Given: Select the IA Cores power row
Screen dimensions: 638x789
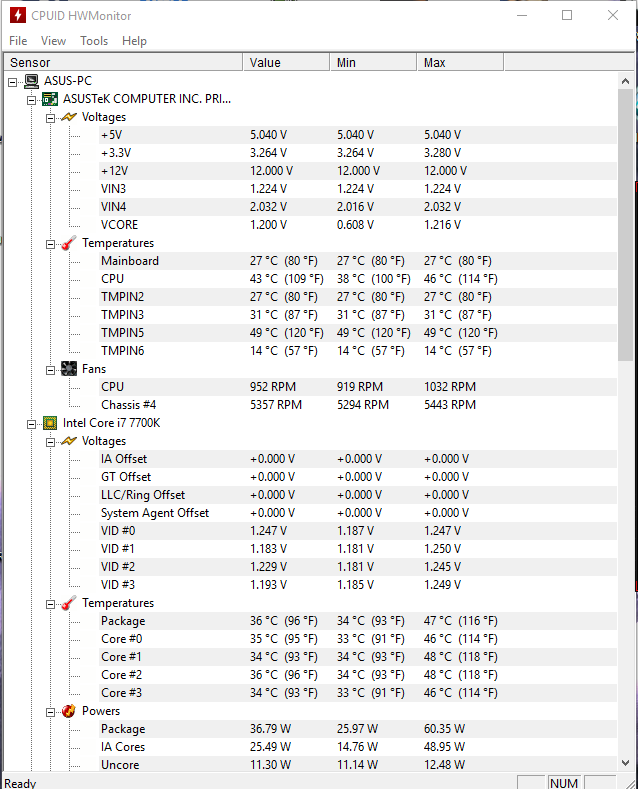Looking at the screenshot, I should [358, 747].
